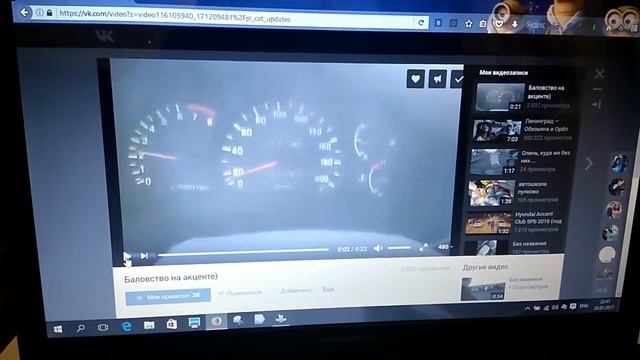Click the VK logo in the page header
This screenshot has height=360, width=640.
point(105,36)
